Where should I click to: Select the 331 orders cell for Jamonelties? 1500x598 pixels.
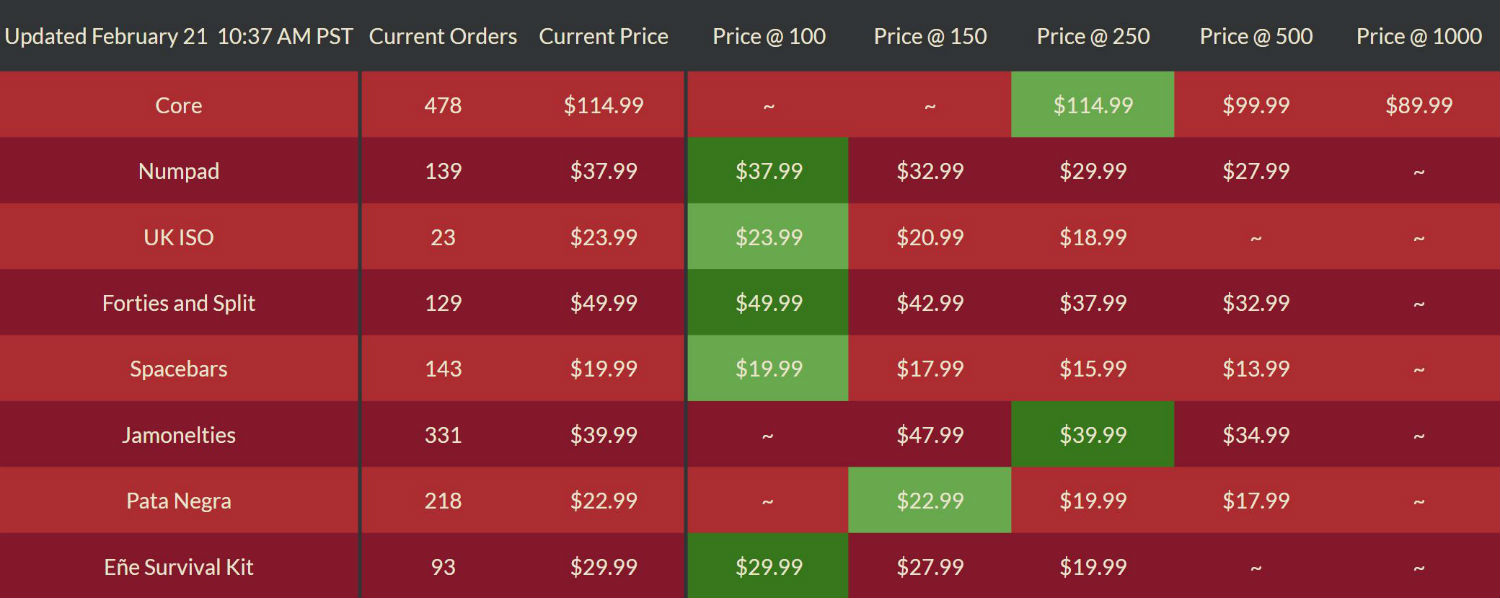pyautogui.click(x=443, y=435)
